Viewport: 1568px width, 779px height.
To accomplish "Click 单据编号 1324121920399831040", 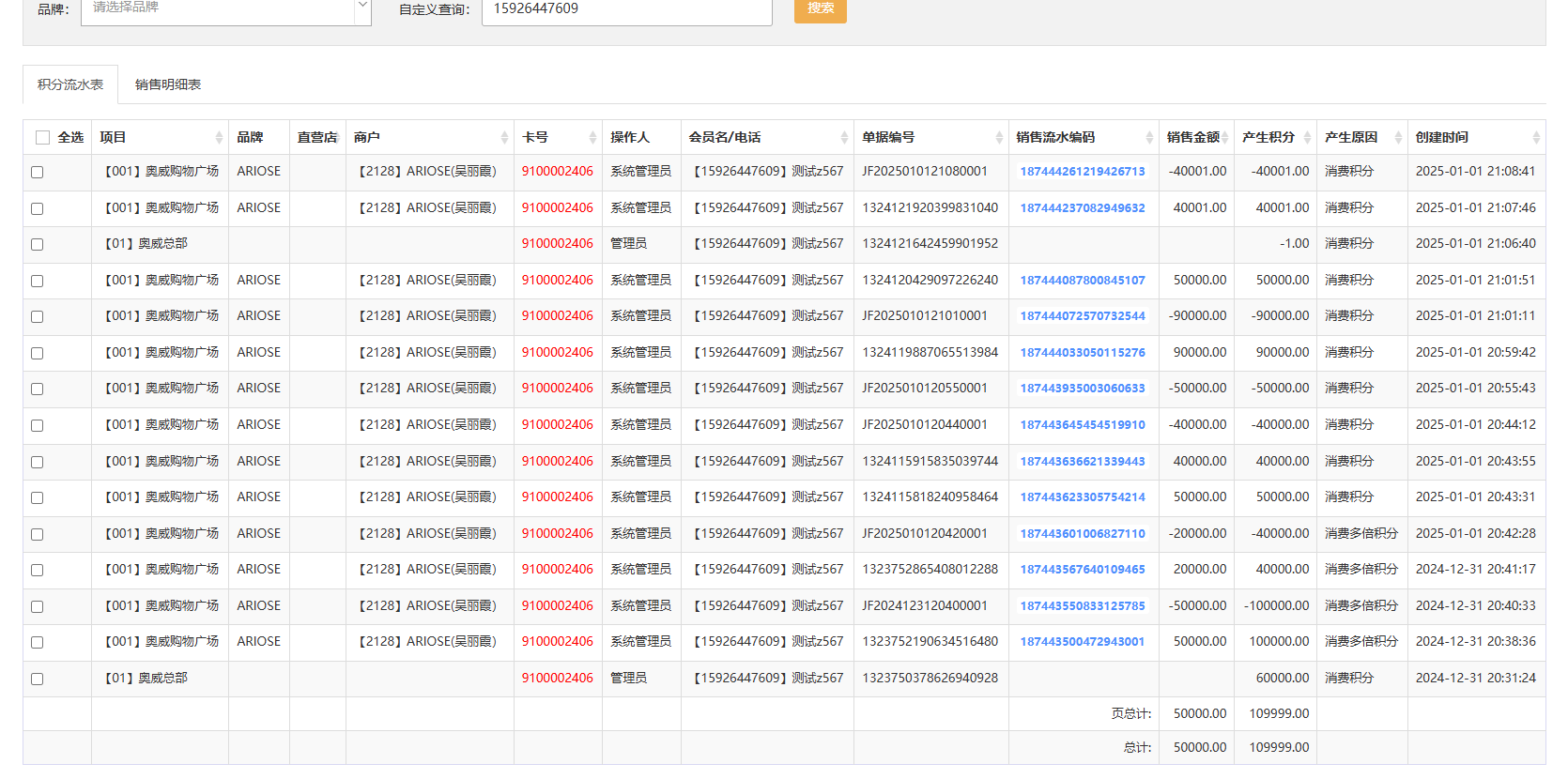I will 930,207.
